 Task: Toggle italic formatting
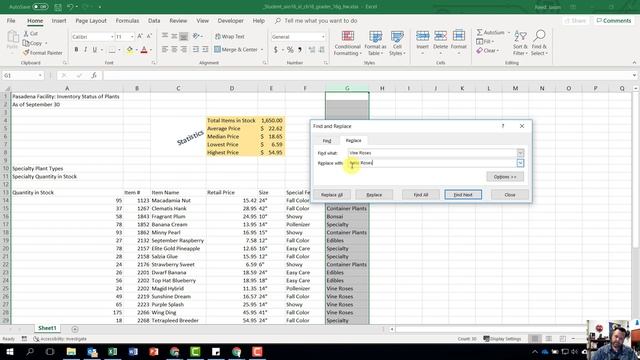pos(85,49)
